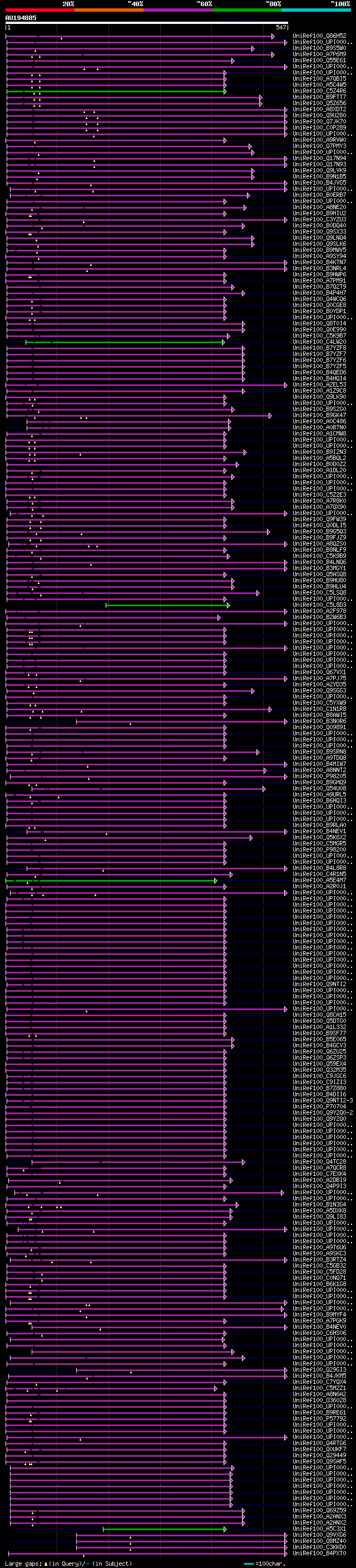Click the cyan =100char. scale swatch

[248, 1564]
